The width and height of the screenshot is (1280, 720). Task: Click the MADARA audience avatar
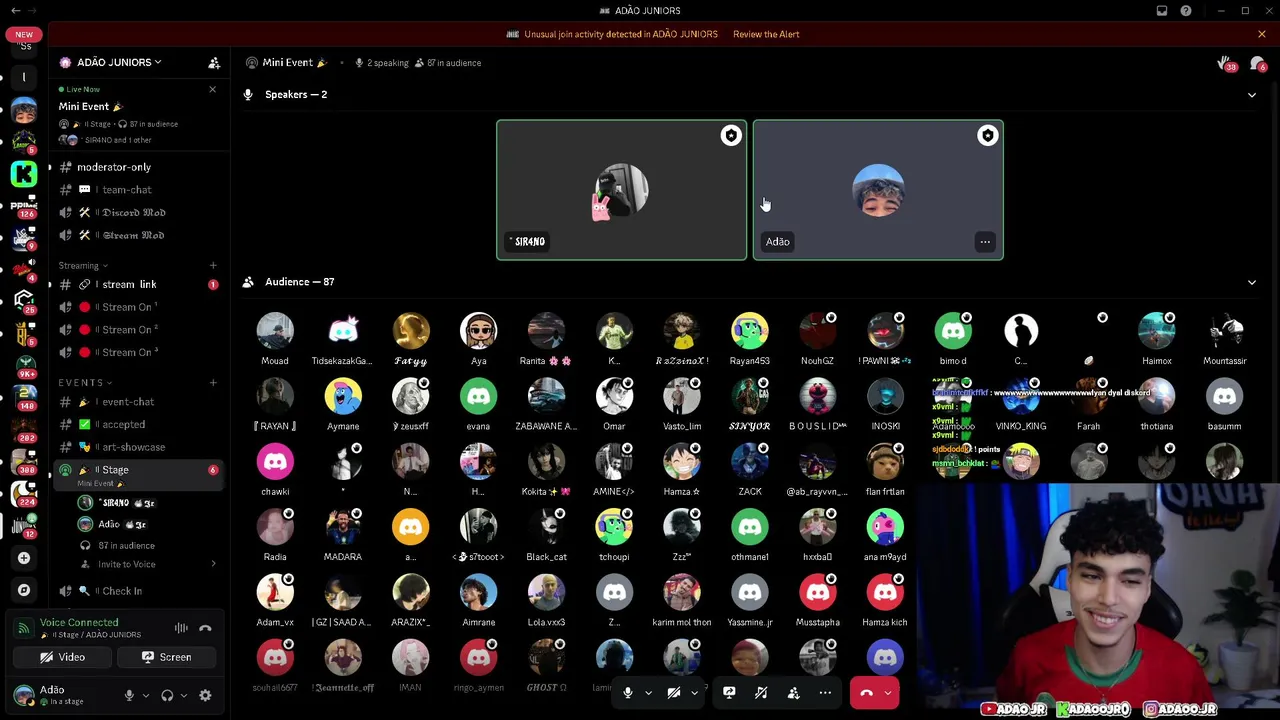(343, 527)
